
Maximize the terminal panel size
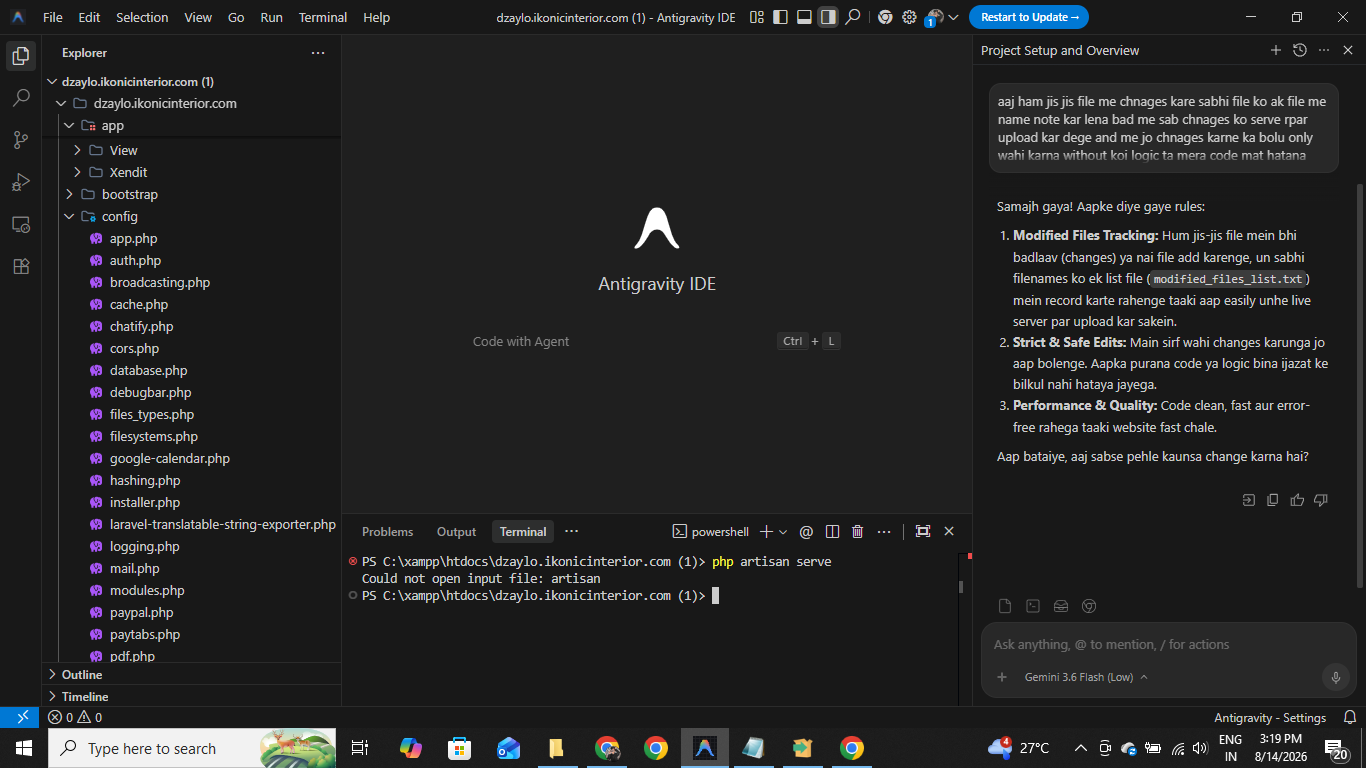pos(923,532)
